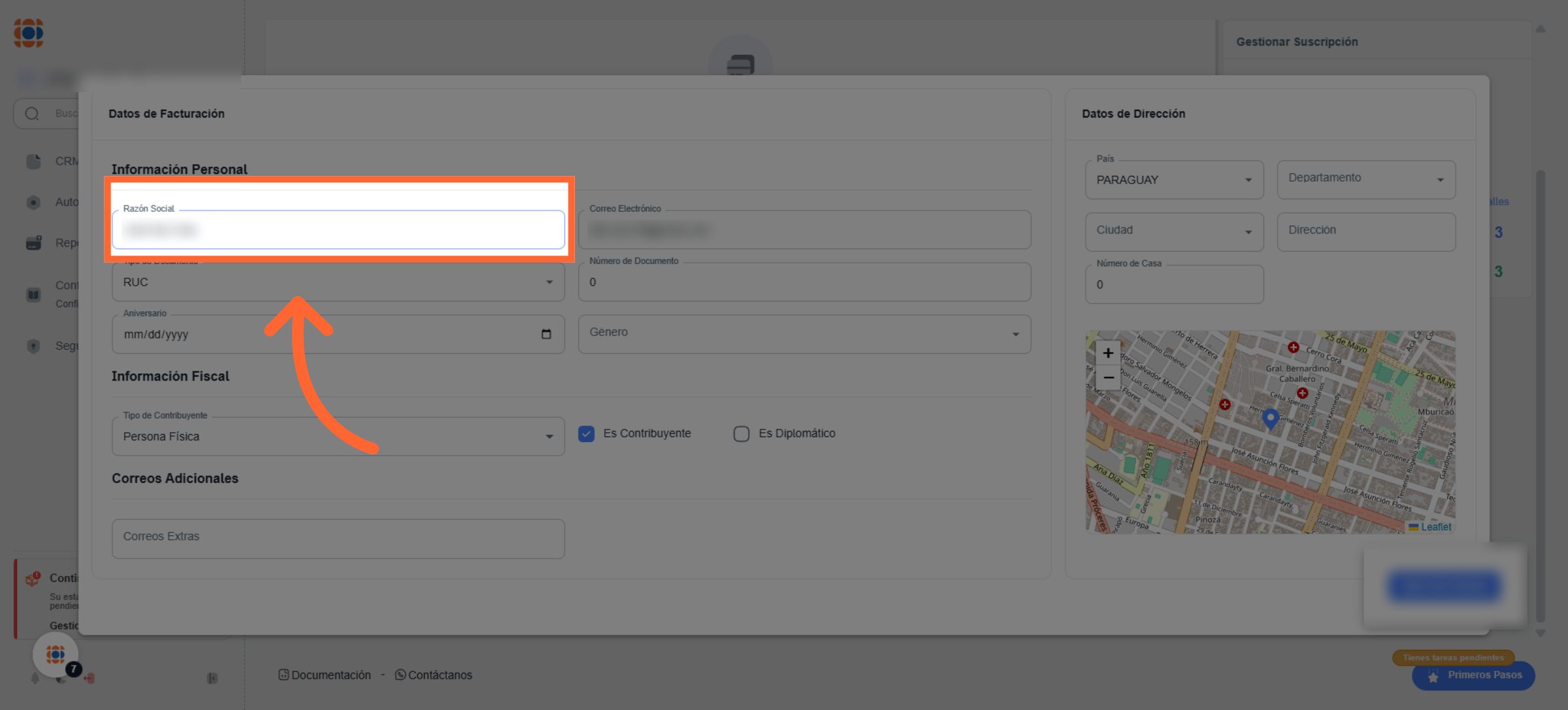Screen dimensions: 1568x710
Task: Open the floating assistant bubble with badge 7
Action: (x=56, y=654)
